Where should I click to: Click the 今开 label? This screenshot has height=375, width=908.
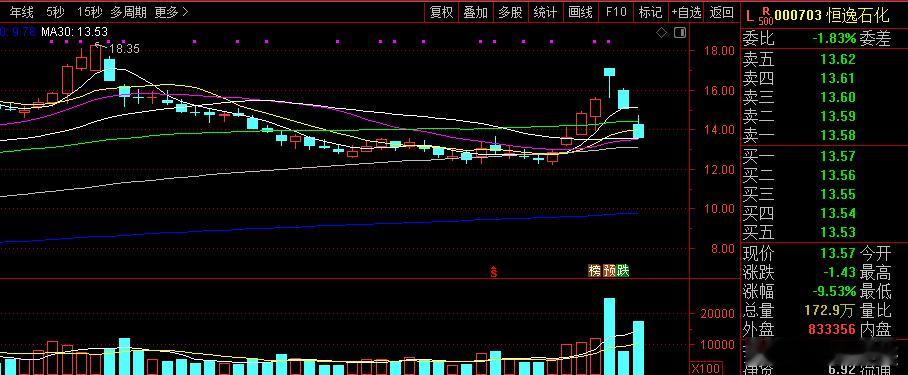click(x=875, y=252)
